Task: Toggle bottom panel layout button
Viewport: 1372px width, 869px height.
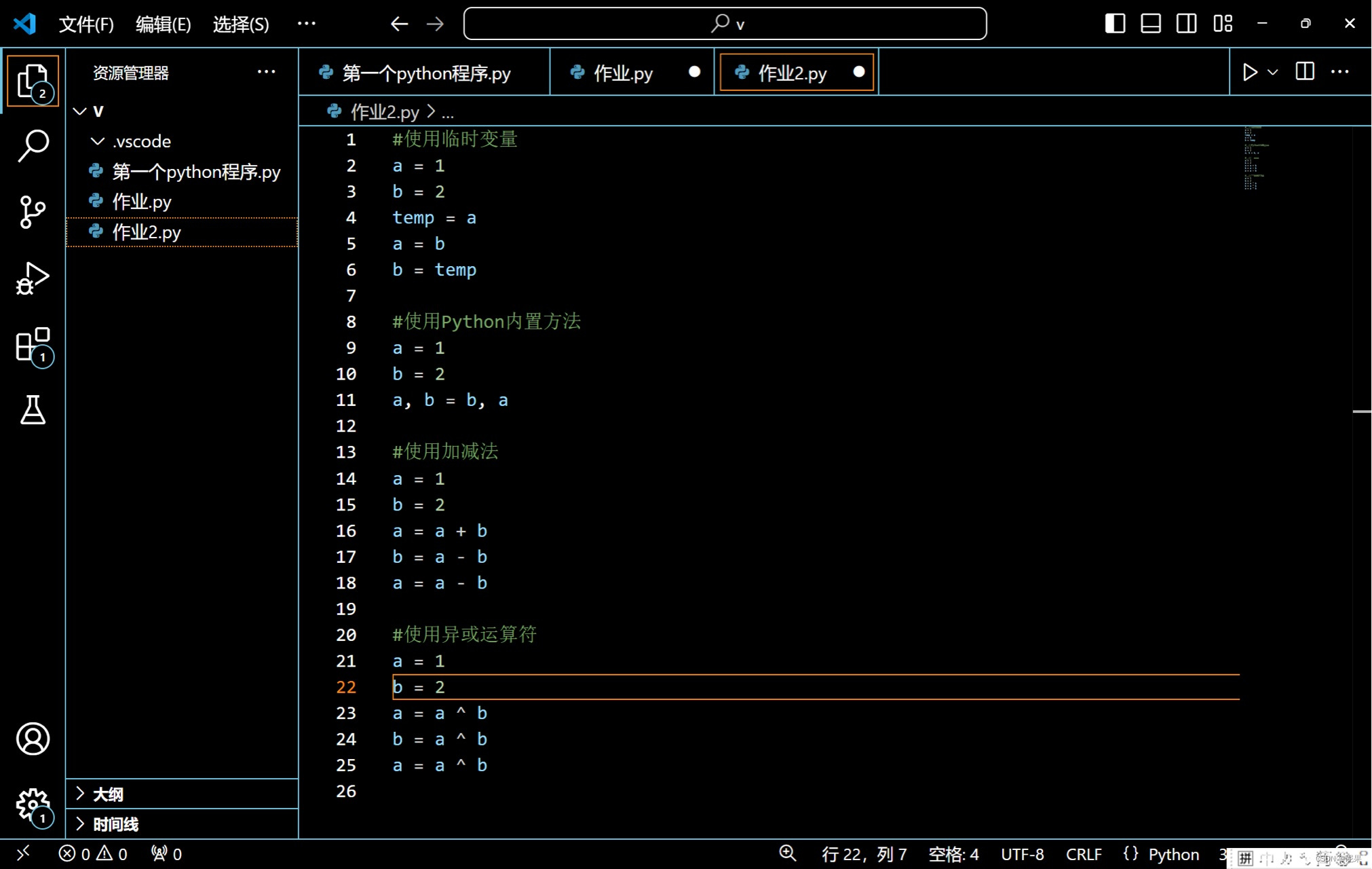Action: click(x=1151, y=24)
